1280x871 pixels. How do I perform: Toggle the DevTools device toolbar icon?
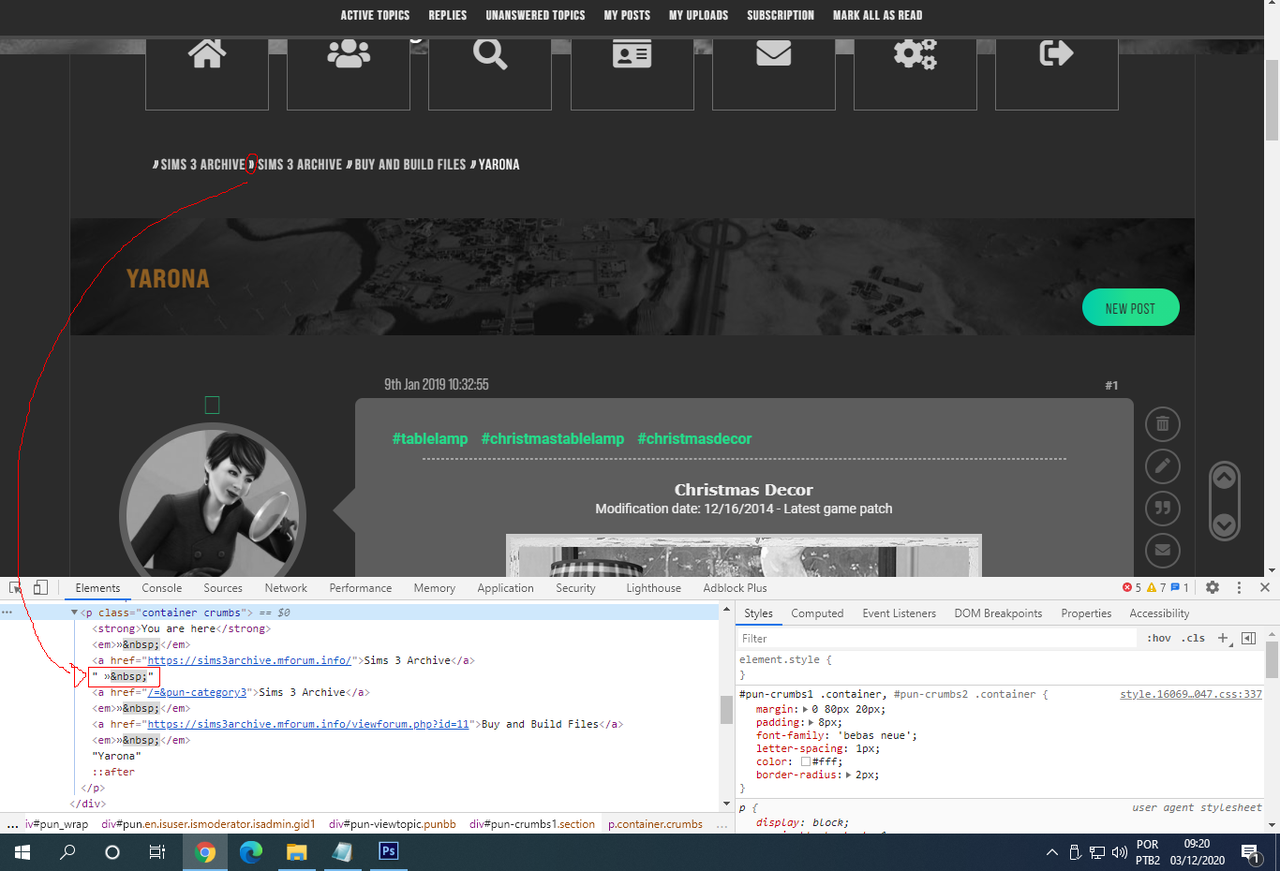40,588
